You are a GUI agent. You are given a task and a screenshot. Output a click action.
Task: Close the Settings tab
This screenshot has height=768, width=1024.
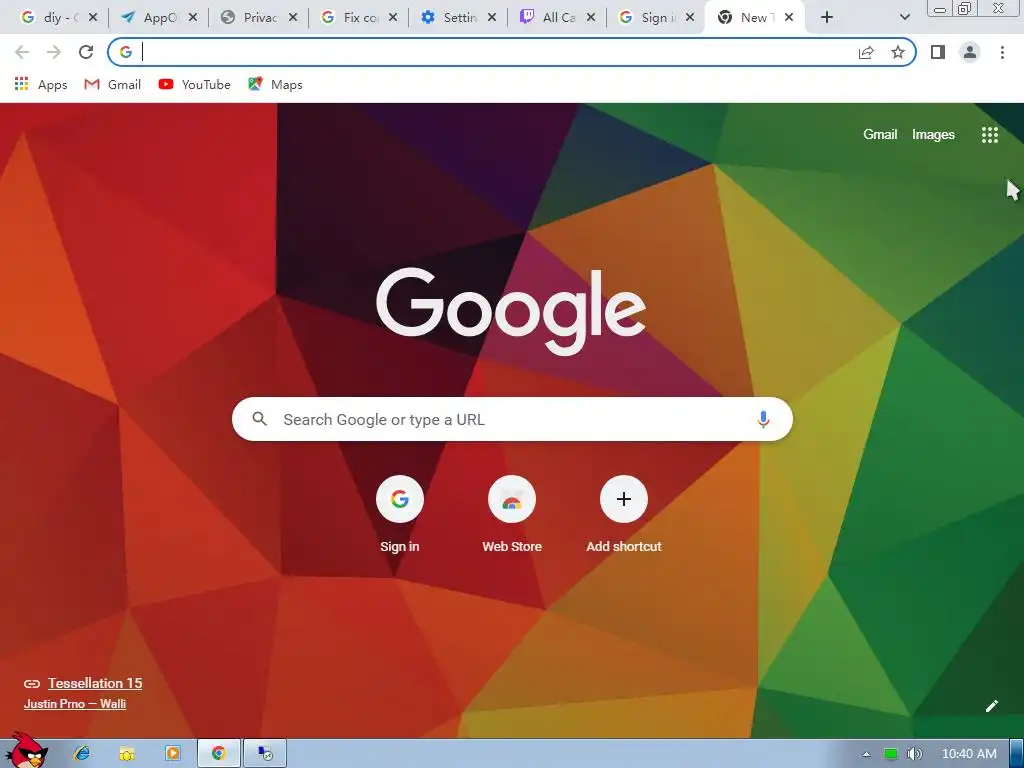coord(492,18)
